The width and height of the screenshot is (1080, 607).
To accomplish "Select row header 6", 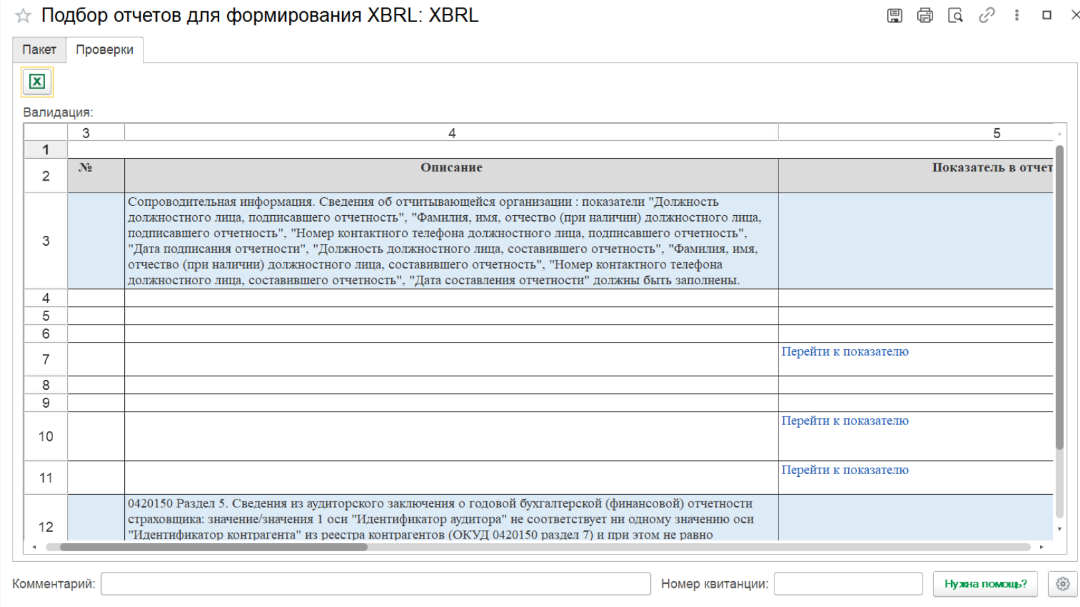I will tap(45, 334).
